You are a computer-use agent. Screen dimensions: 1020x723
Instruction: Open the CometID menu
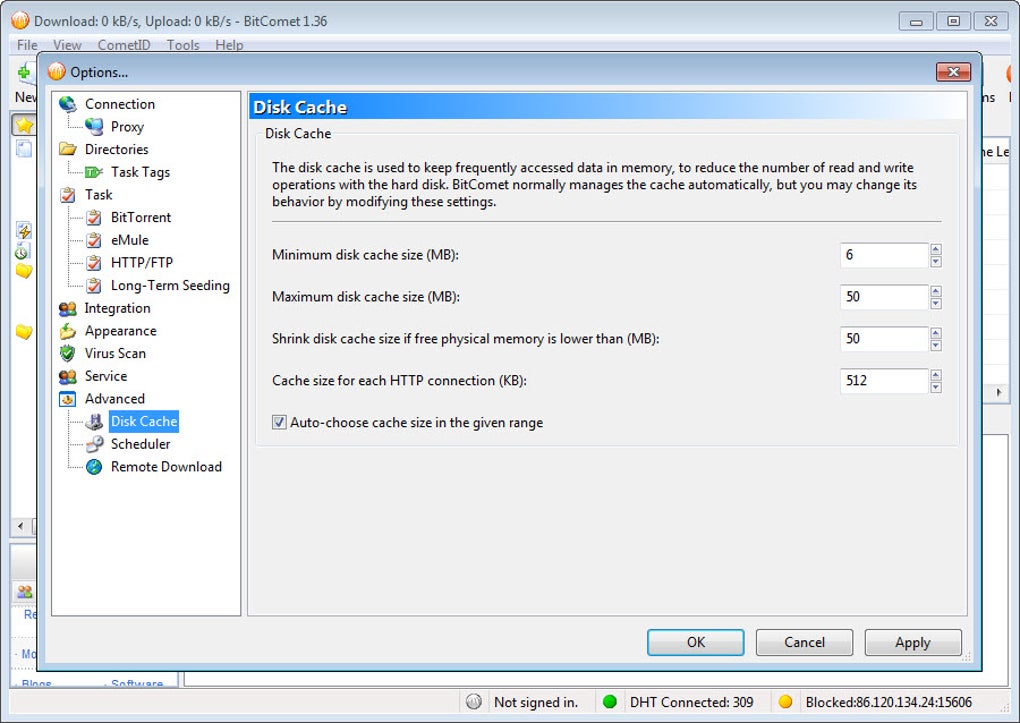[124, 45]
